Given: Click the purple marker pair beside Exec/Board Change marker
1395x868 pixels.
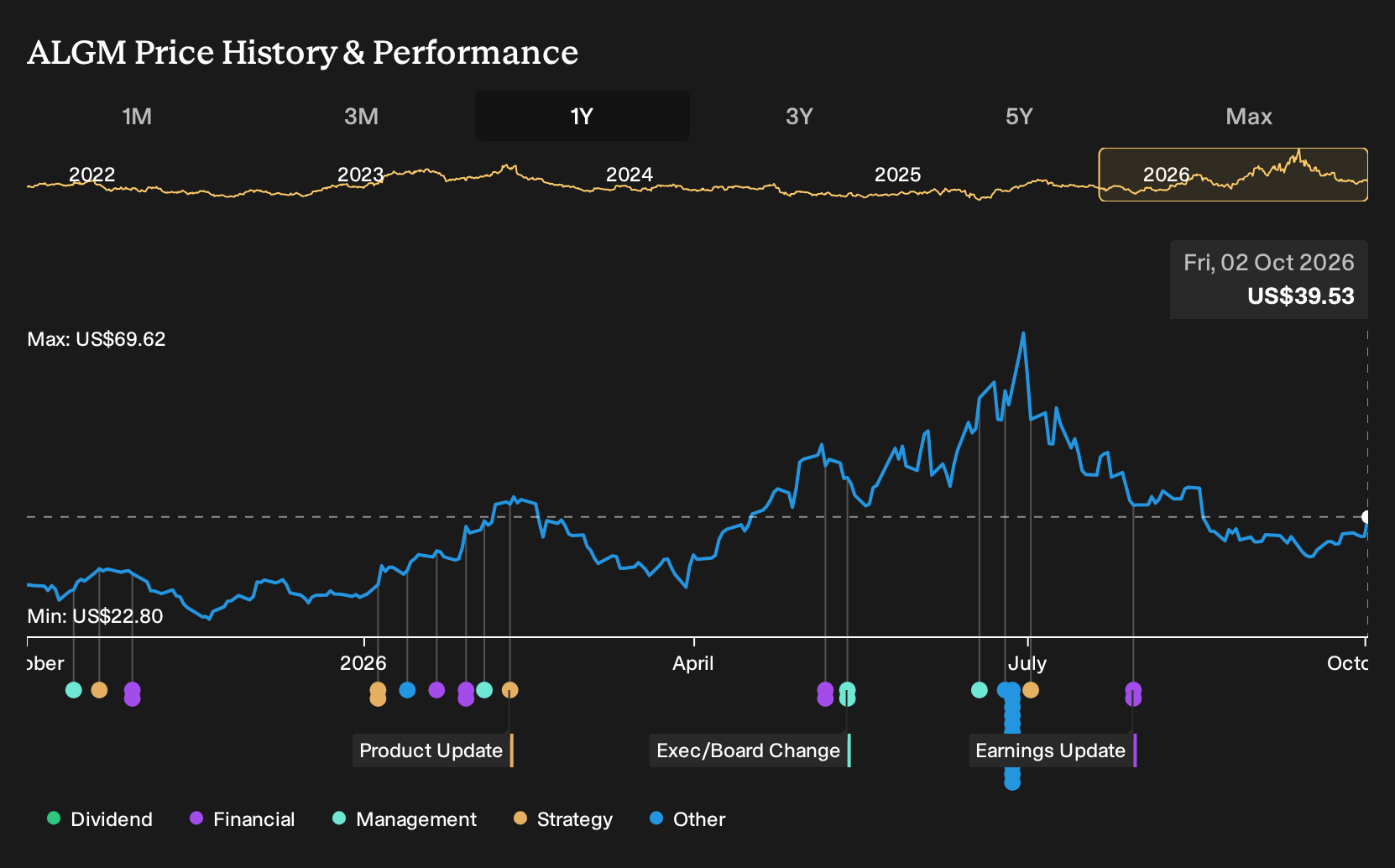Looking at the screenshot, I should click(825, 693).
